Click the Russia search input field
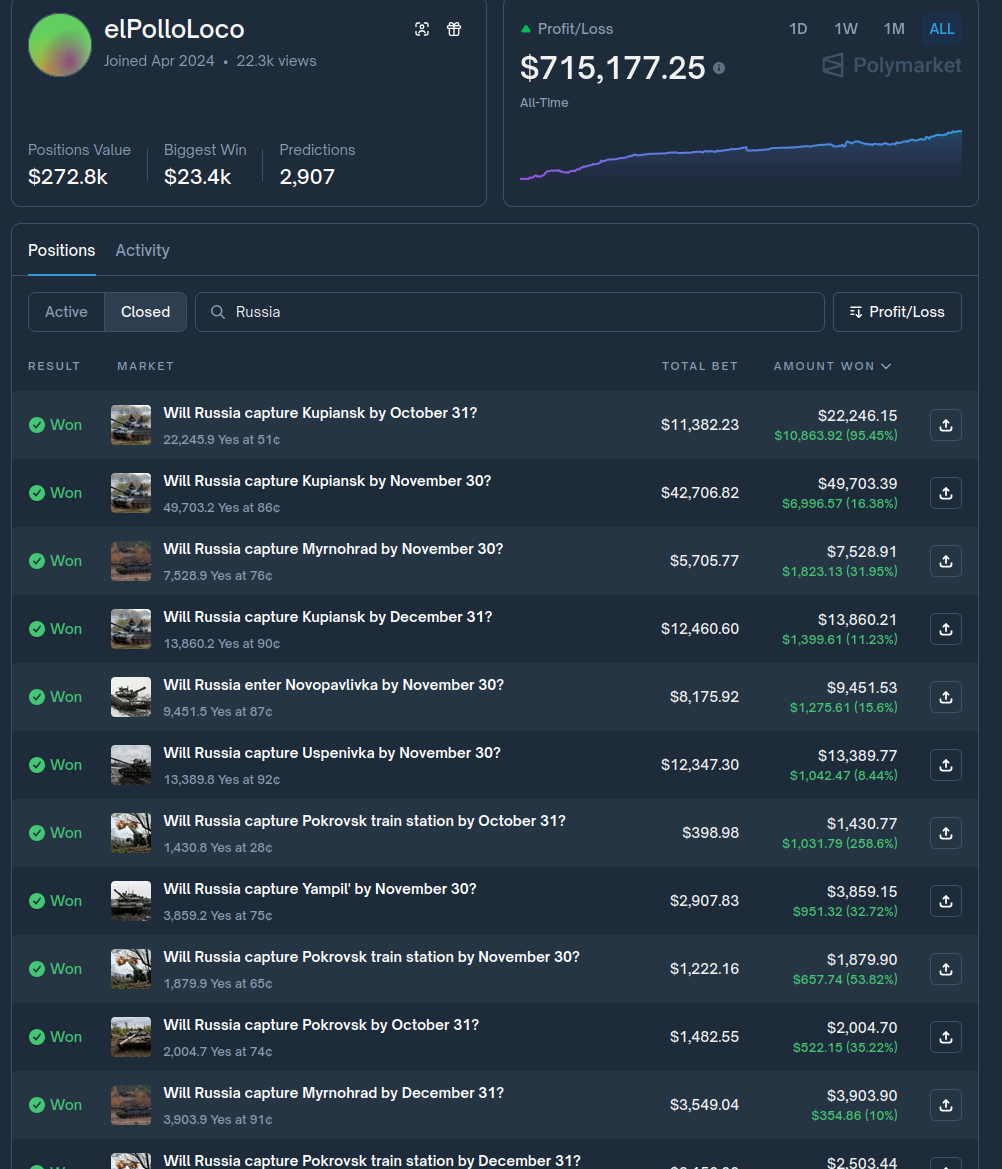Image resolution: width=1002 pixels, height=1169 pixels. coord(509,312)
